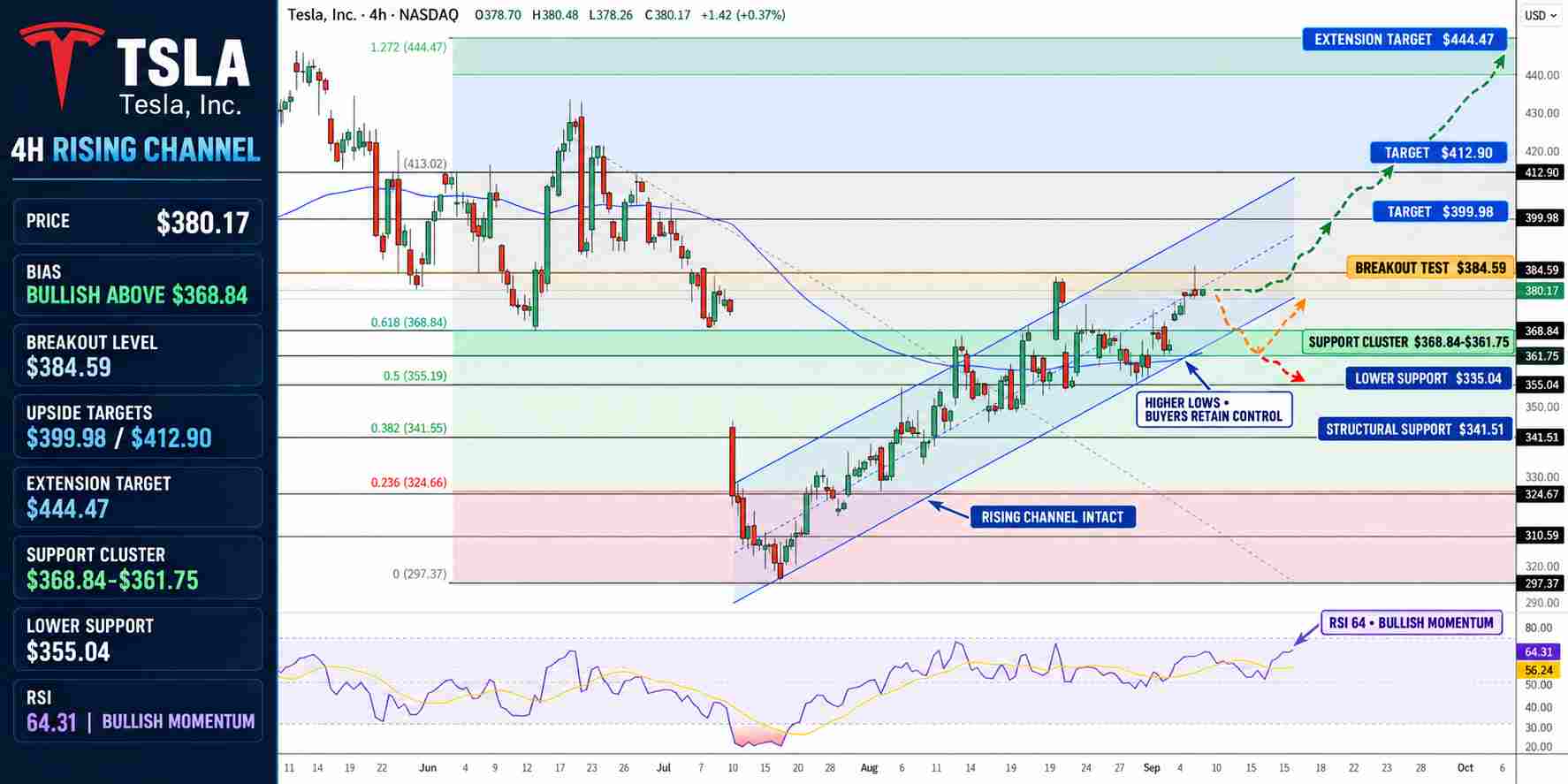
Task: Click the RISING CHANNEL INTACT annotation
Action: coord(1052,517)
